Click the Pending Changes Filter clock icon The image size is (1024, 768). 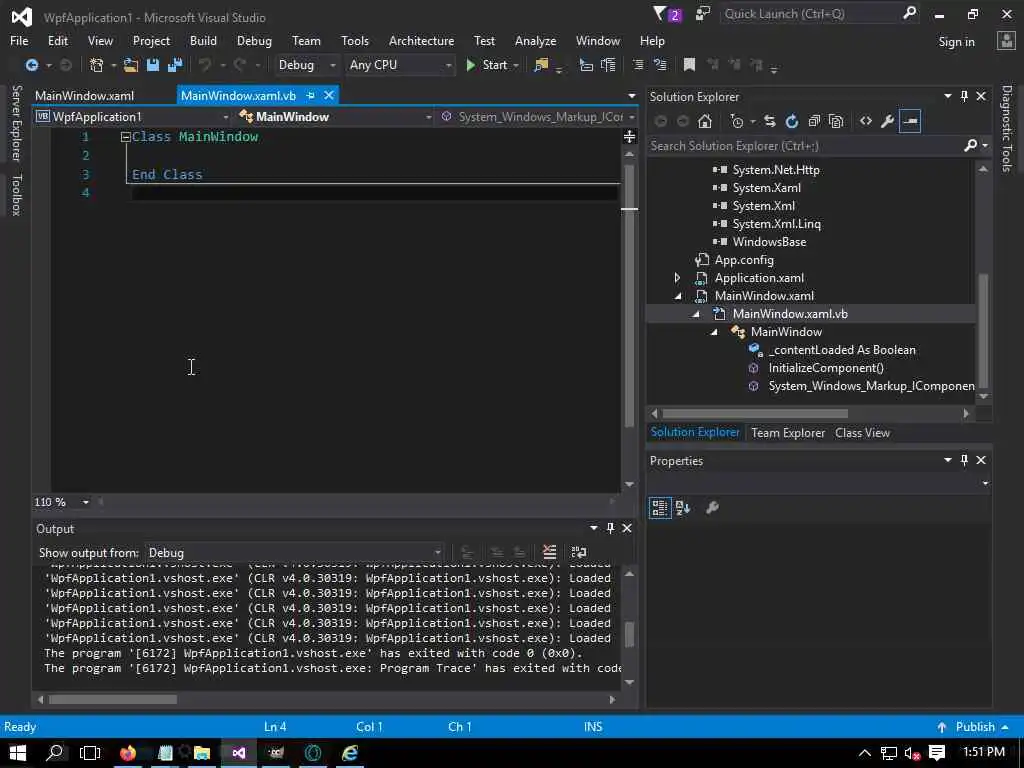[x=737, y=121]
